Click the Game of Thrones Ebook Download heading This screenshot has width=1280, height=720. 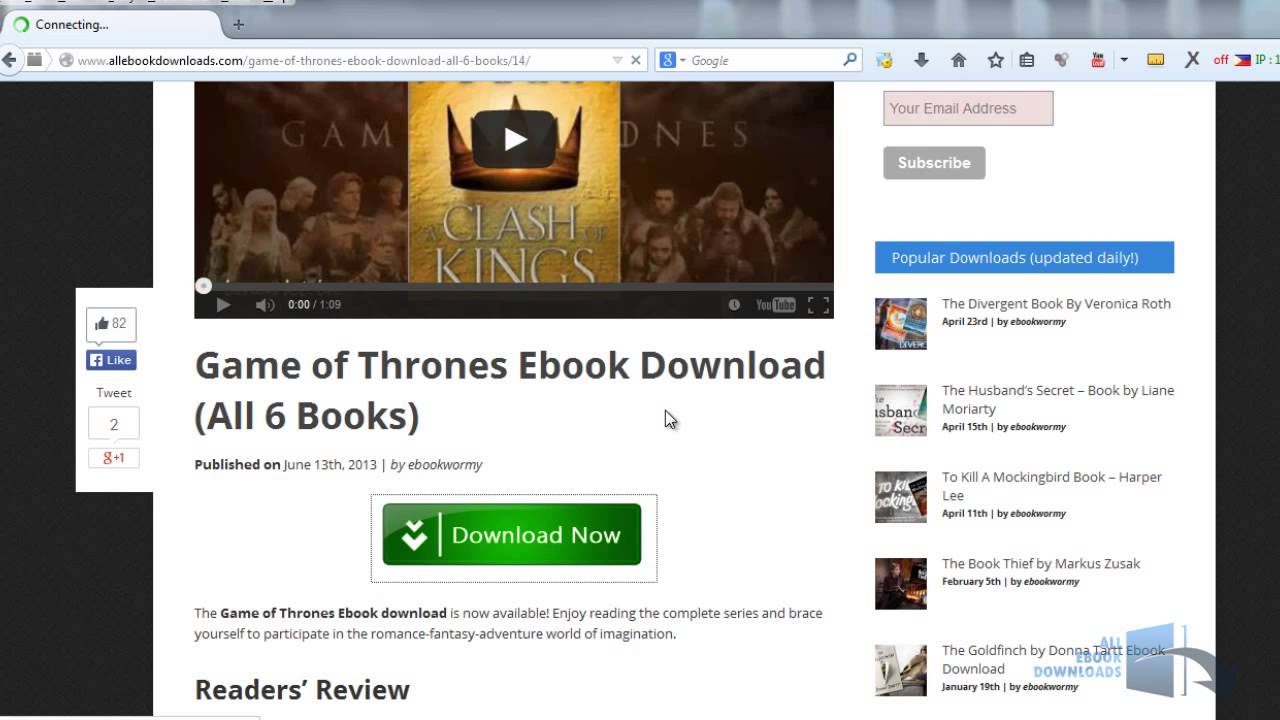[510, 390]
